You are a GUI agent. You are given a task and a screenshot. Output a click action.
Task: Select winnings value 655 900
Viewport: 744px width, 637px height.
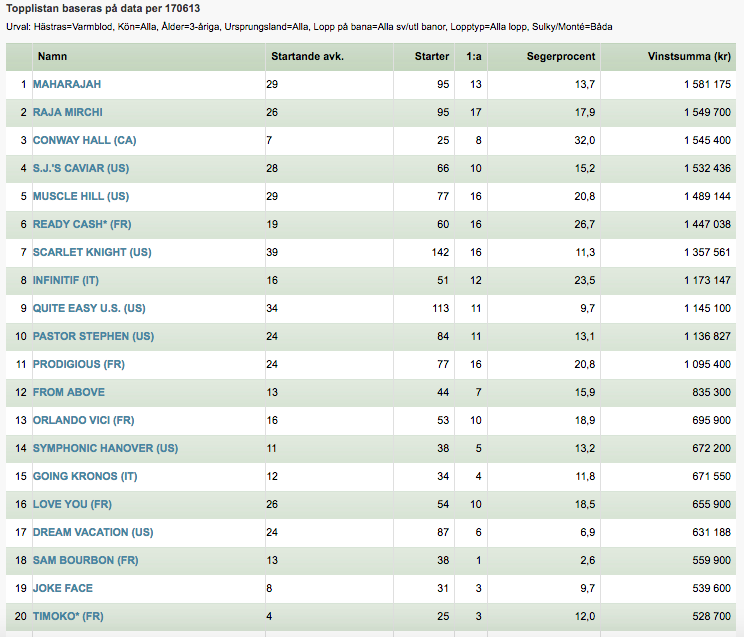click(711, 505)
